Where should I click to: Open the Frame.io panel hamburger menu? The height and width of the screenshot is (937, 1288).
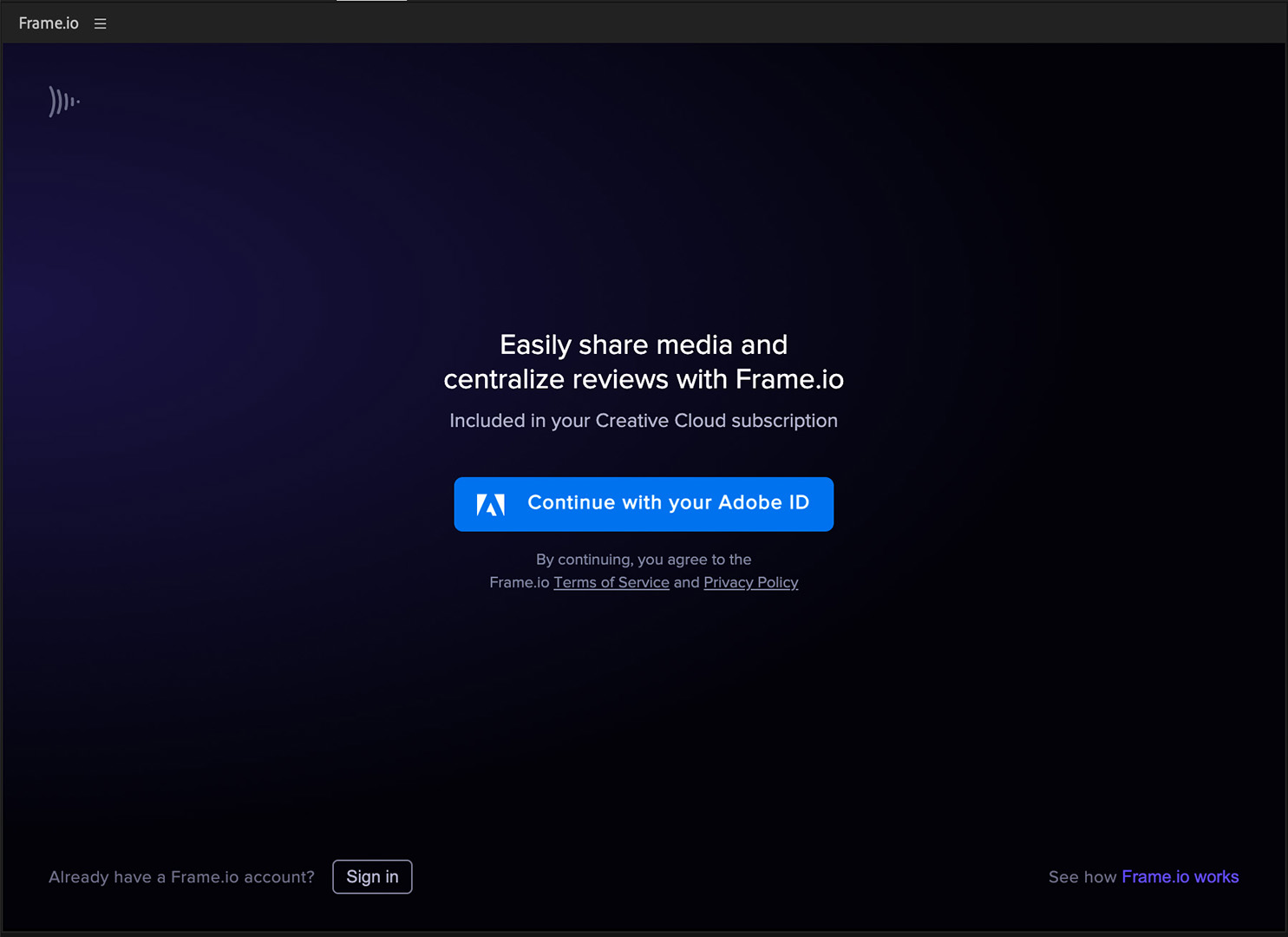coord(101,24)
